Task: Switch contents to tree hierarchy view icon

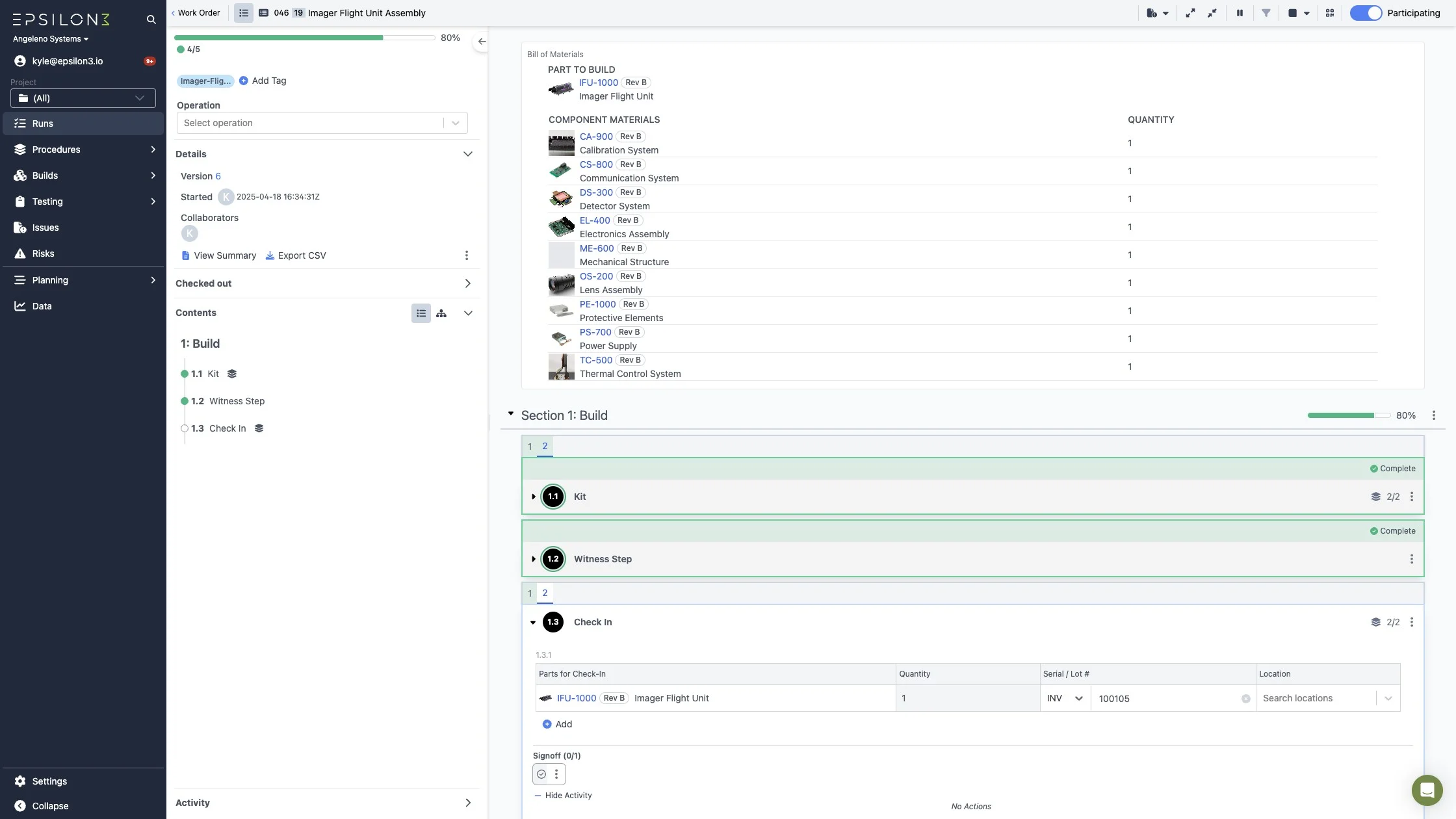Action: coord(441,313)
